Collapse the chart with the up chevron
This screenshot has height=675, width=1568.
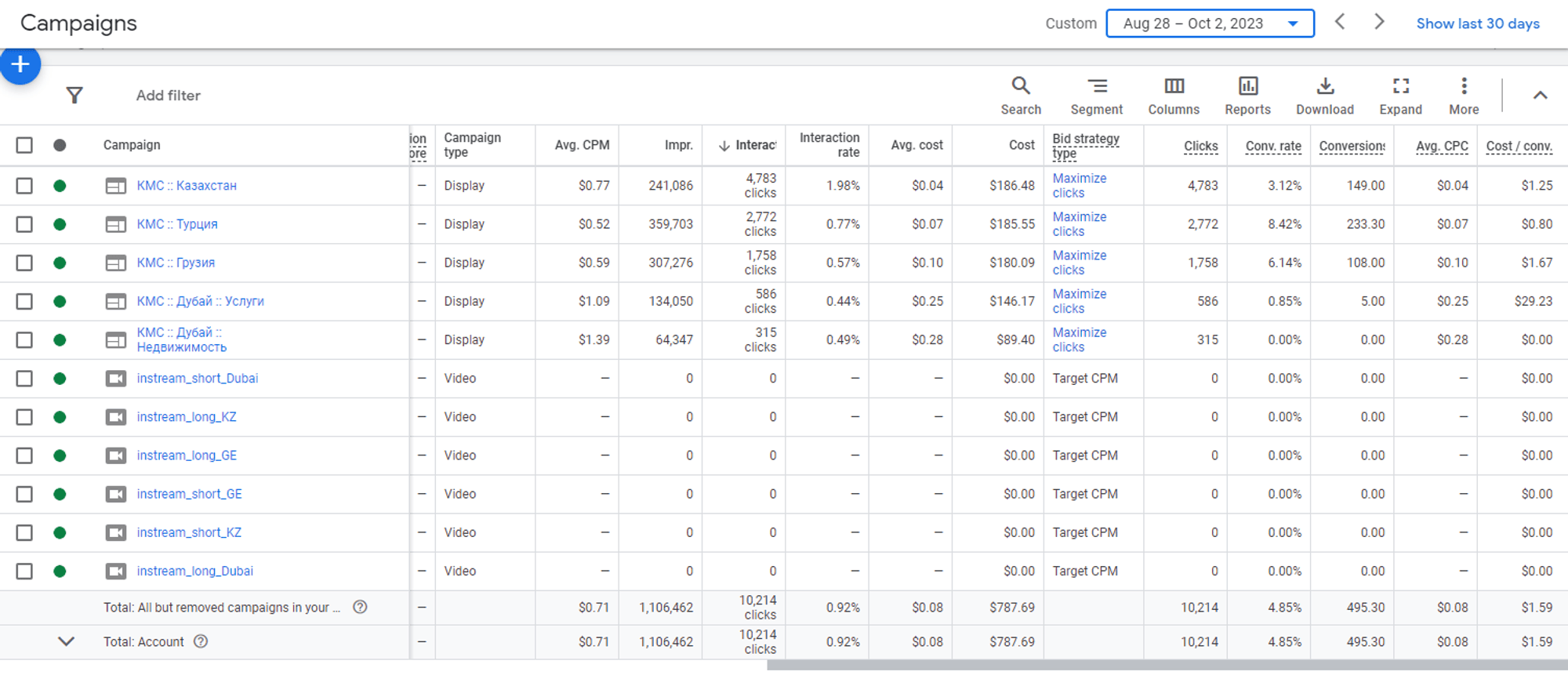[x=1540, y=96]
